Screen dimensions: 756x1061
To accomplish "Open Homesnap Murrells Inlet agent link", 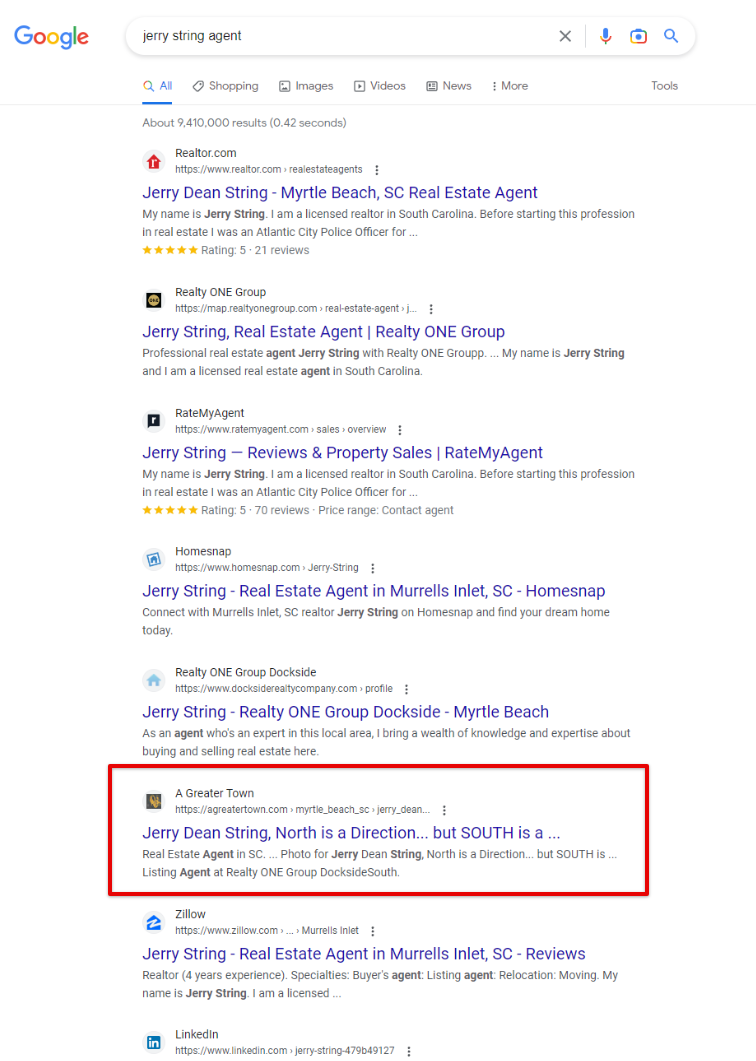I will tap(374, 591).
